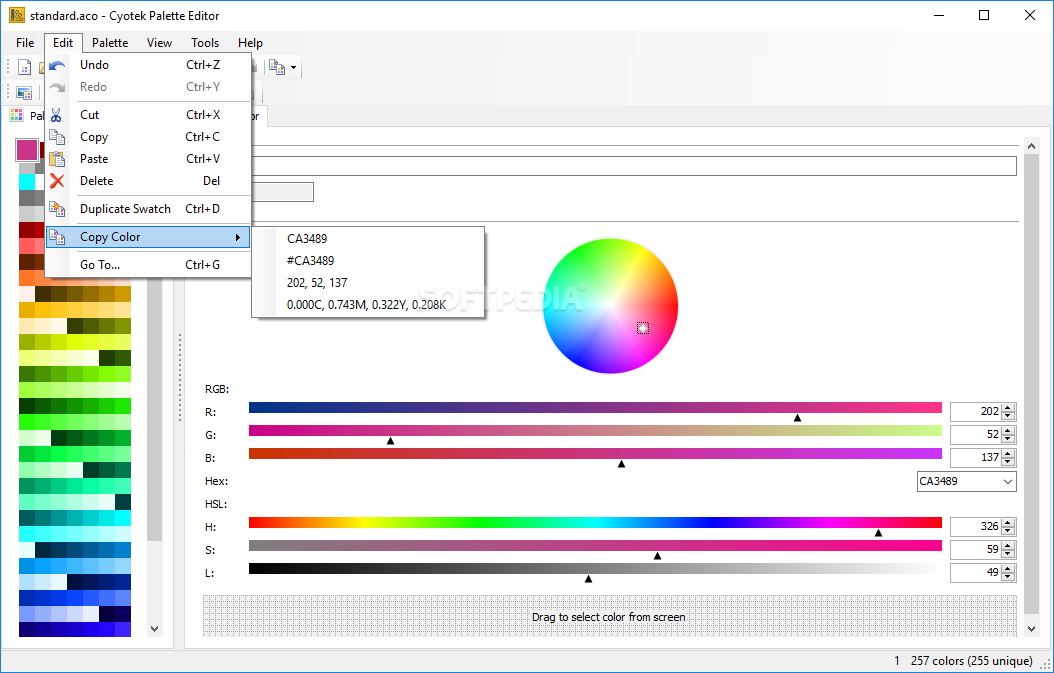1054x673 pixels.
Task: Click on the R red slider bar
Action: (595, 407)
